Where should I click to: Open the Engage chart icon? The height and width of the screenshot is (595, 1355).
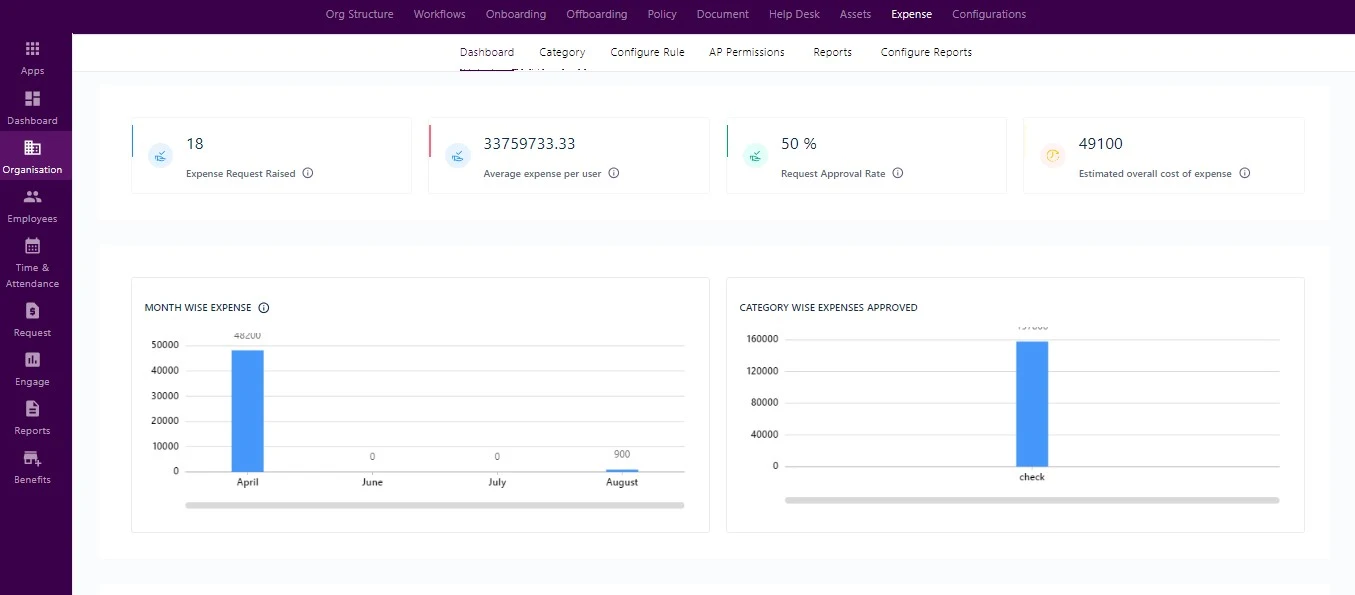pos(32,360)
